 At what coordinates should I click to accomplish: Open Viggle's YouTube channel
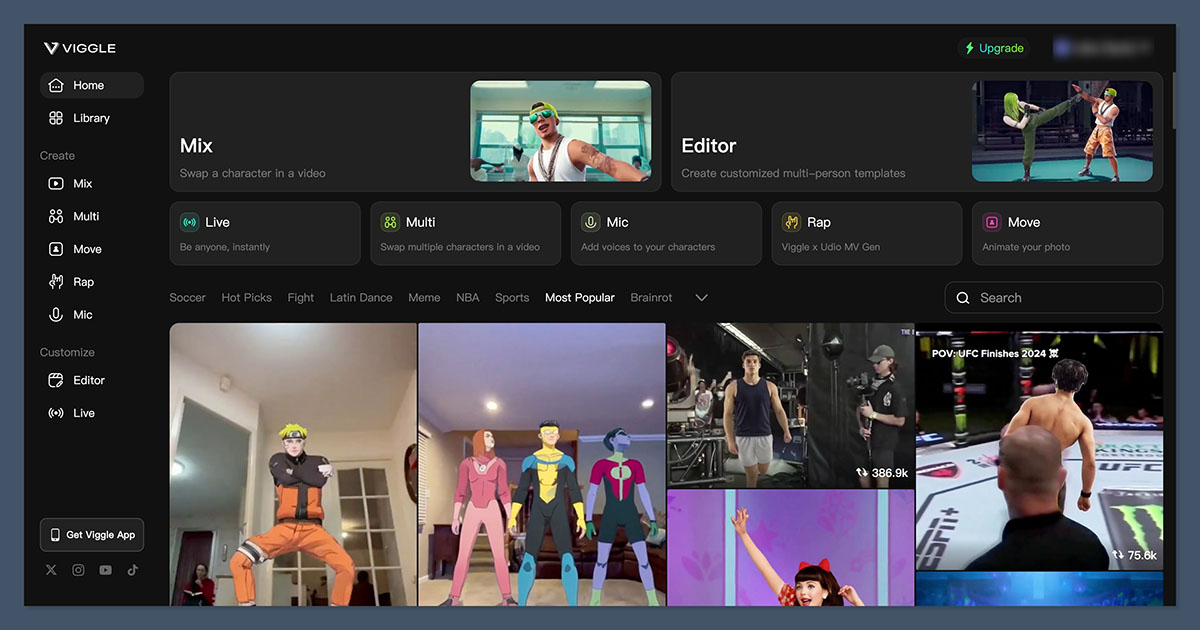click(x=104, y=570)
